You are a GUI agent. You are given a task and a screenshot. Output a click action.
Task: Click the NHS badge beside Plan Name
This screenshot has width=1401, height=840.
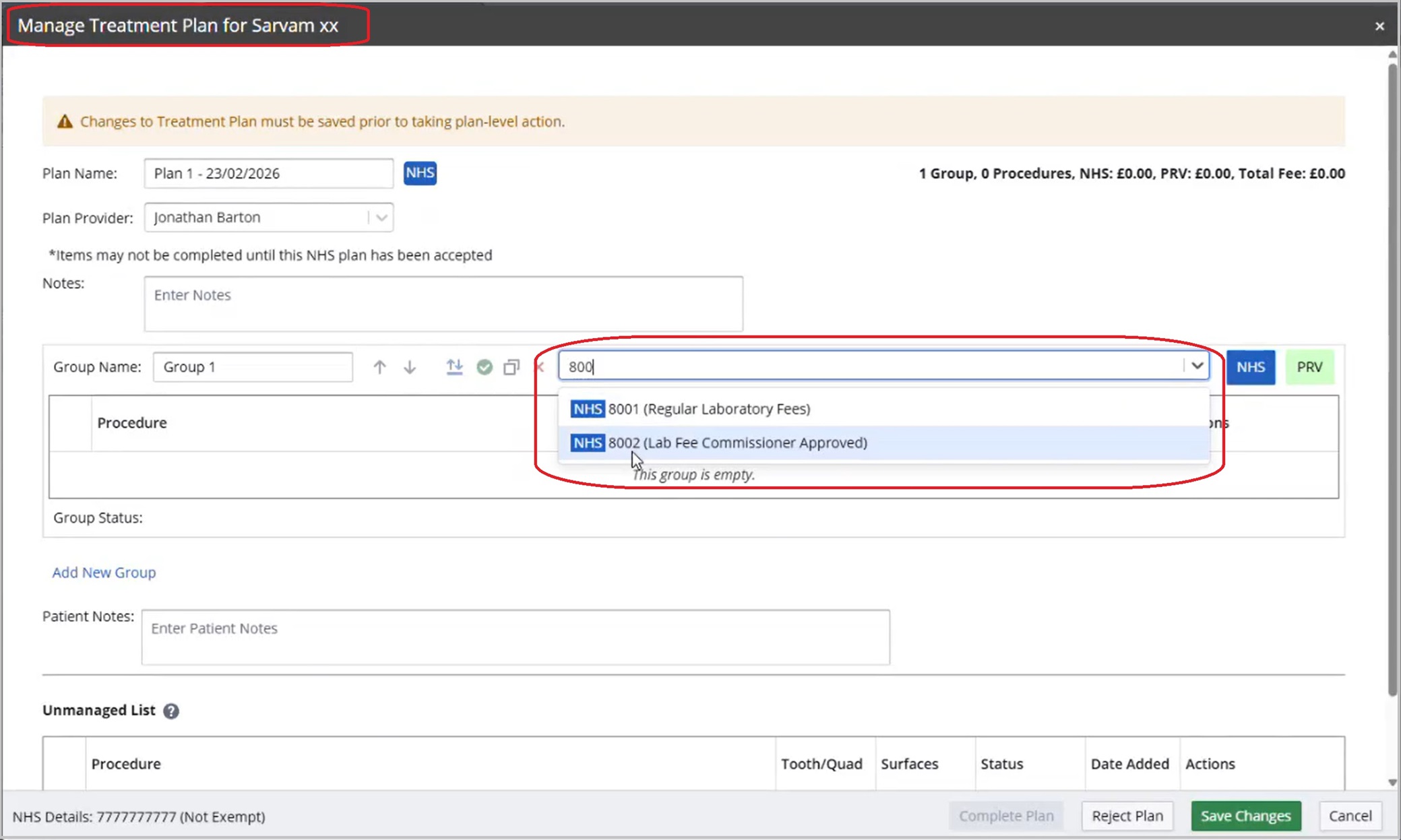coord(420,173)
